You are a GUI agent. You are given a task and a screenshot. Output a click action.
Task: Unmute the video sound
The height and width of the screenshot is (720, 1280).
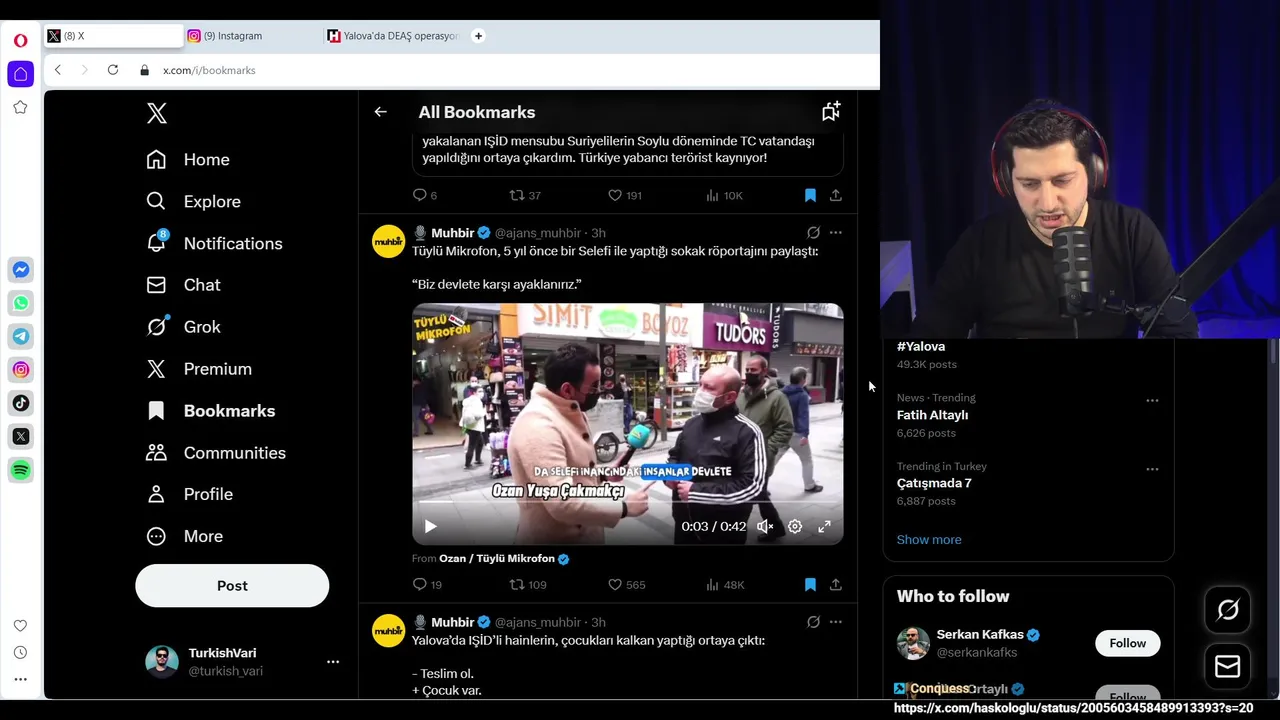click(x=765, y=526)
